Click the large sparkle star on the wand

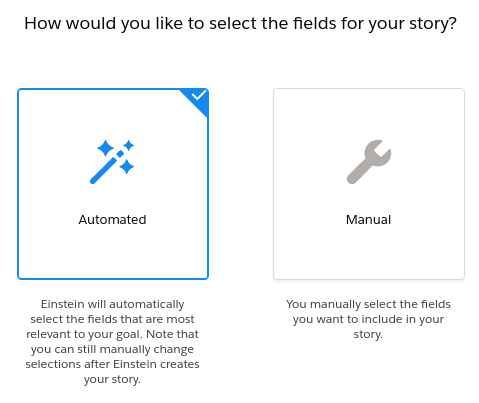[x=106, y=148]
